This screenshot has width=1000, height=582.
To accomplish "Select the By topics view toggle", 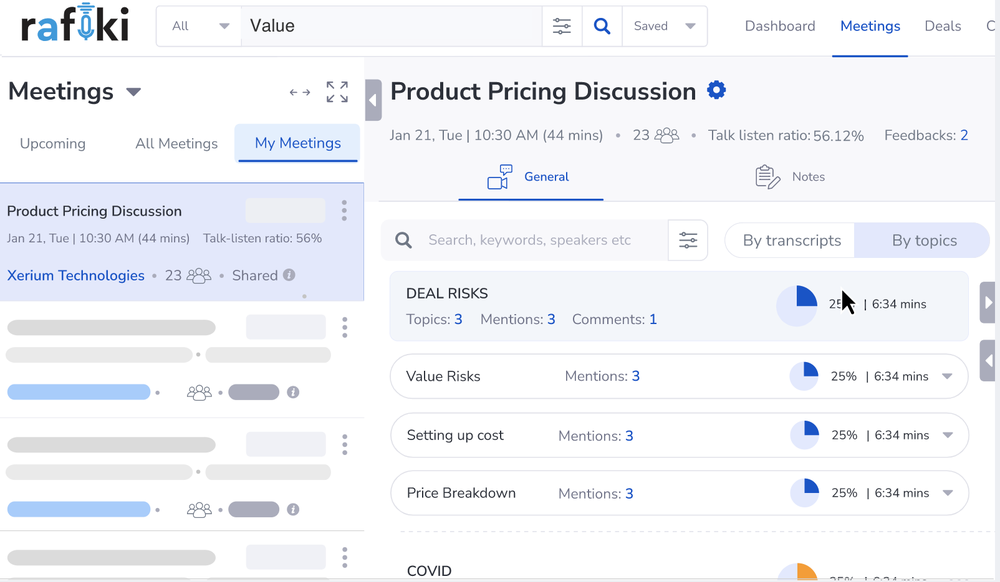I will pos(924,240).
